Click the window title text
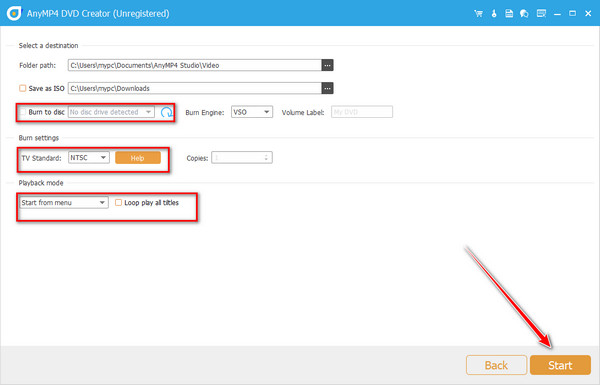Viewport: 600px width, 385px height. (98, 14)
